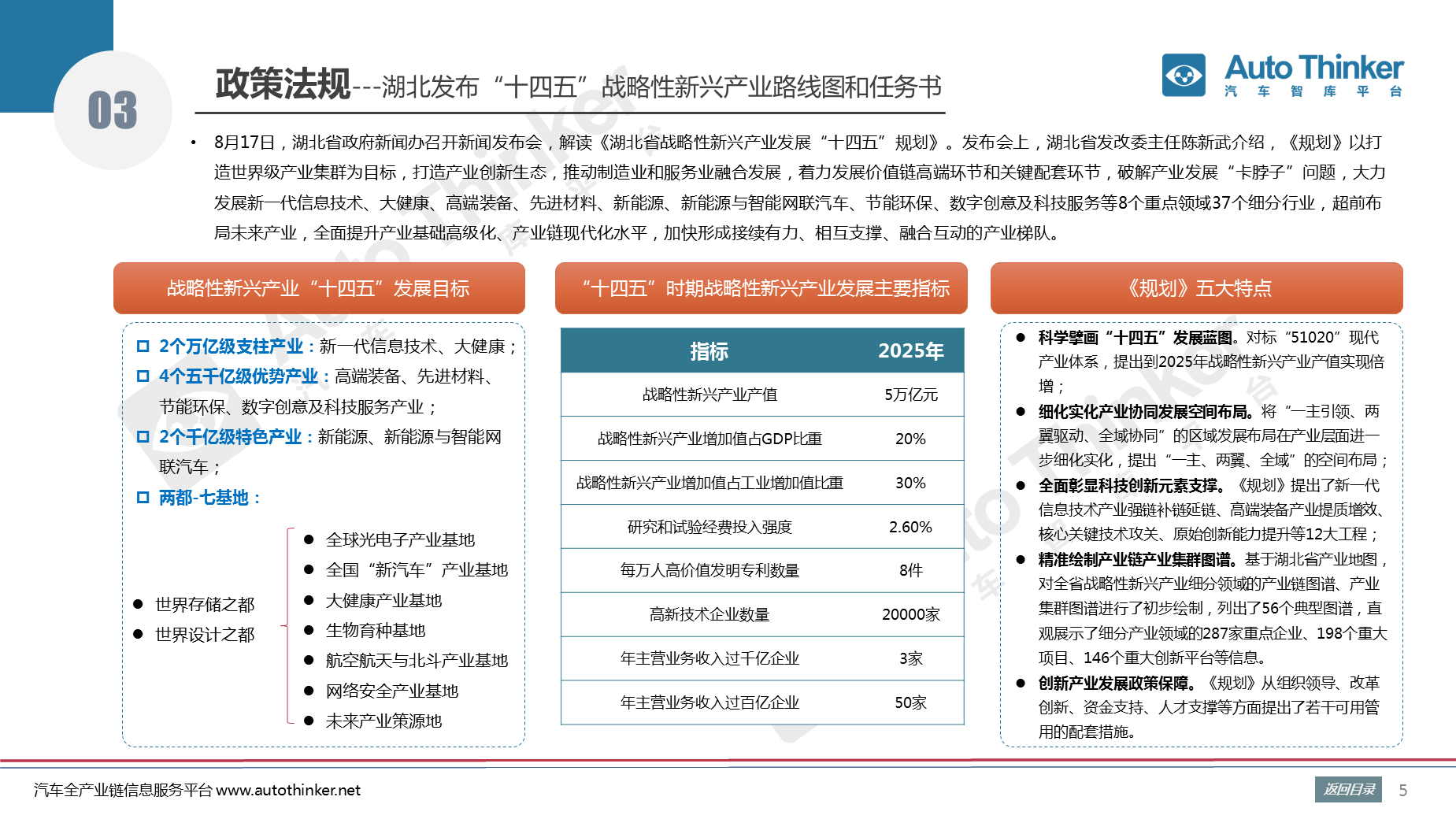Viewport: 1456px width, 819px height.
Task: Click the 指标 table column header
Action: coord(709,351)
